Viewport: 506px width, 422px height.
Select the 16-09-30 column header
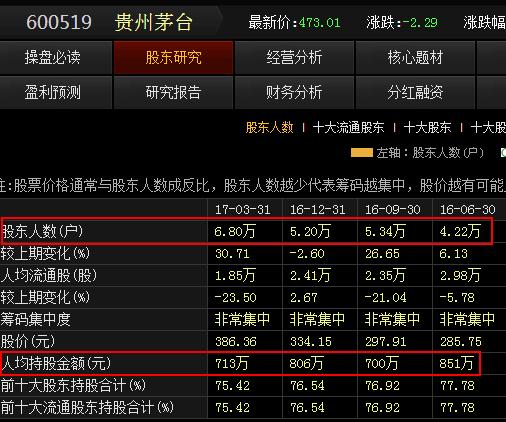392,210
